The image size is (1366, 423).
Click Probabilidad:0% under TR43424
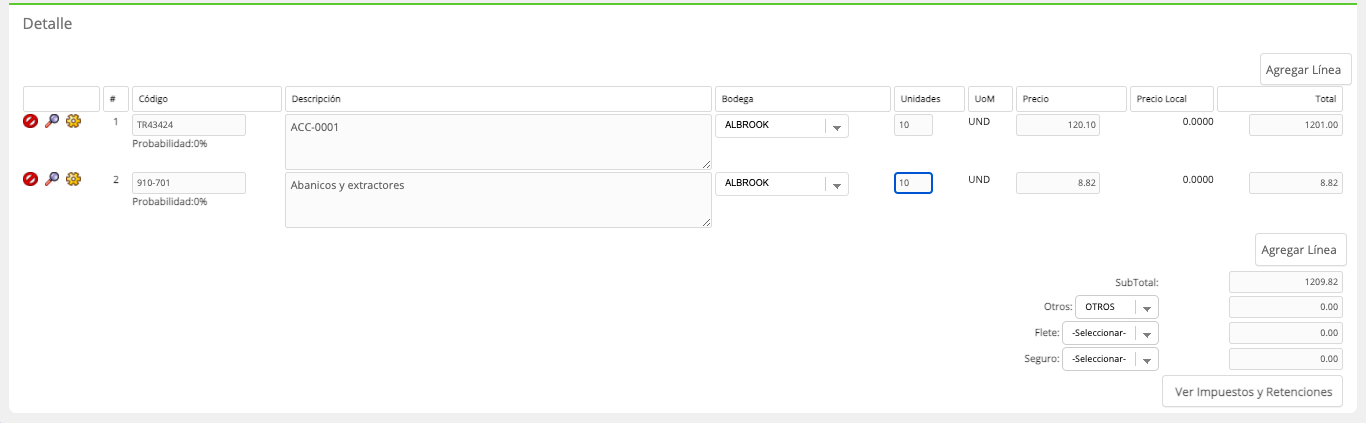169,144
